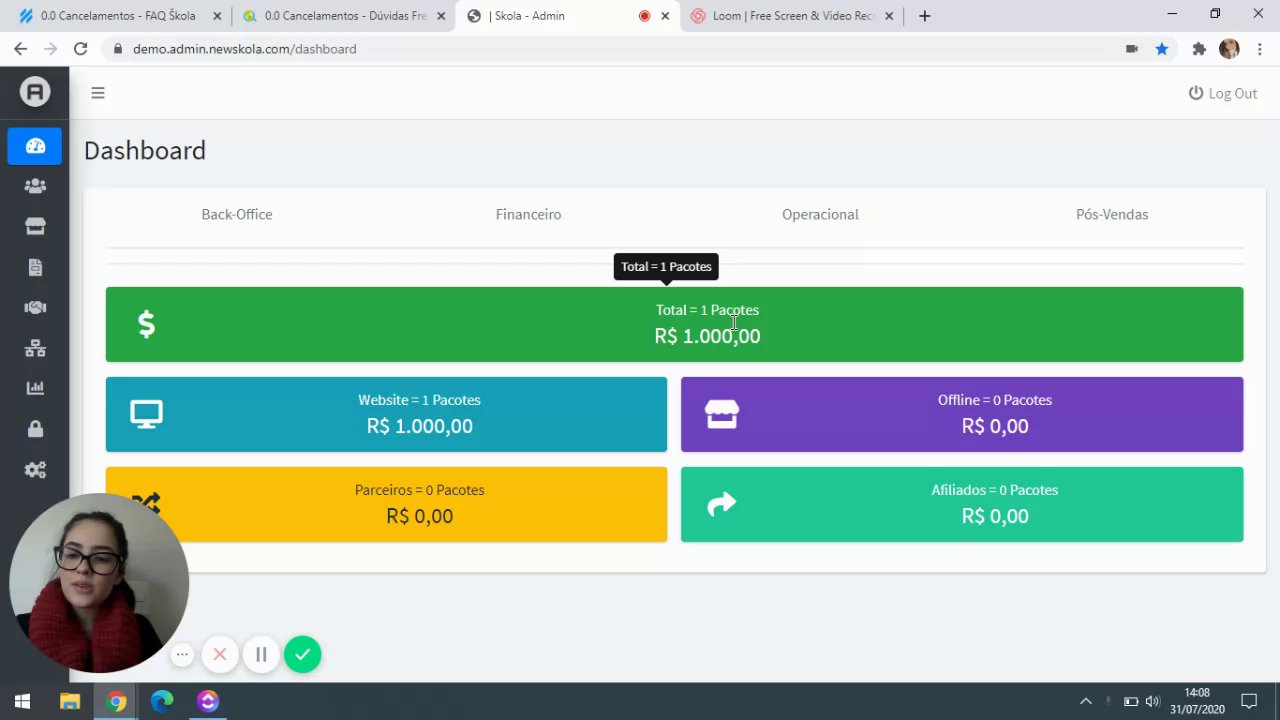Open the store icon in sidebar
1280x720 pixels.
pyautogui.click(x=35, y=226)
